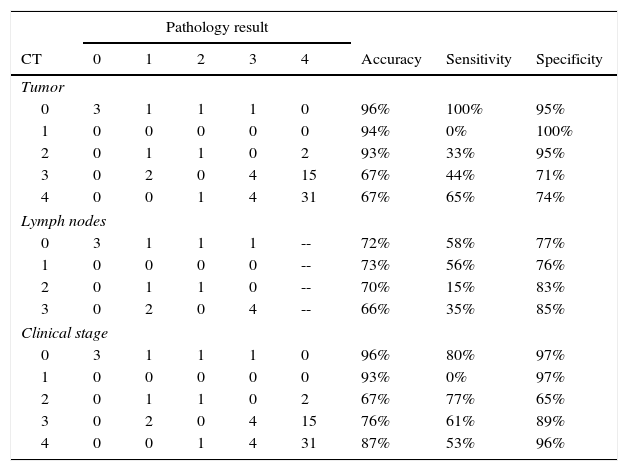Click the Accuracy column header
The height and width of the screenshot is (471, 628).
[x=391, y=60]
